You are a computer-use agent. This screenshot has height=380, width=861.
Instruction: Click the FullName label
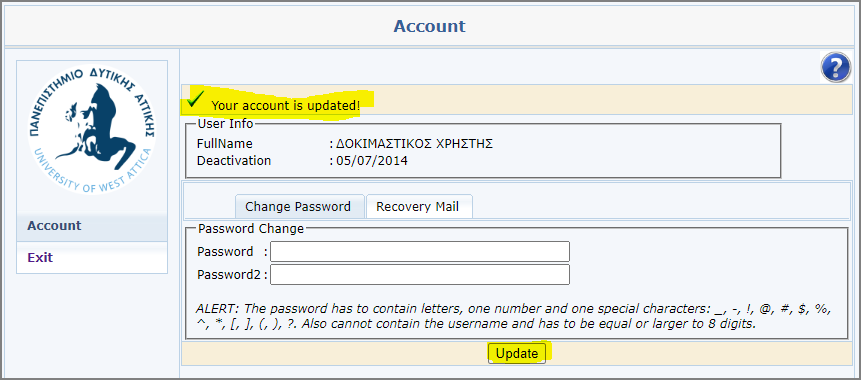(225, 144)
